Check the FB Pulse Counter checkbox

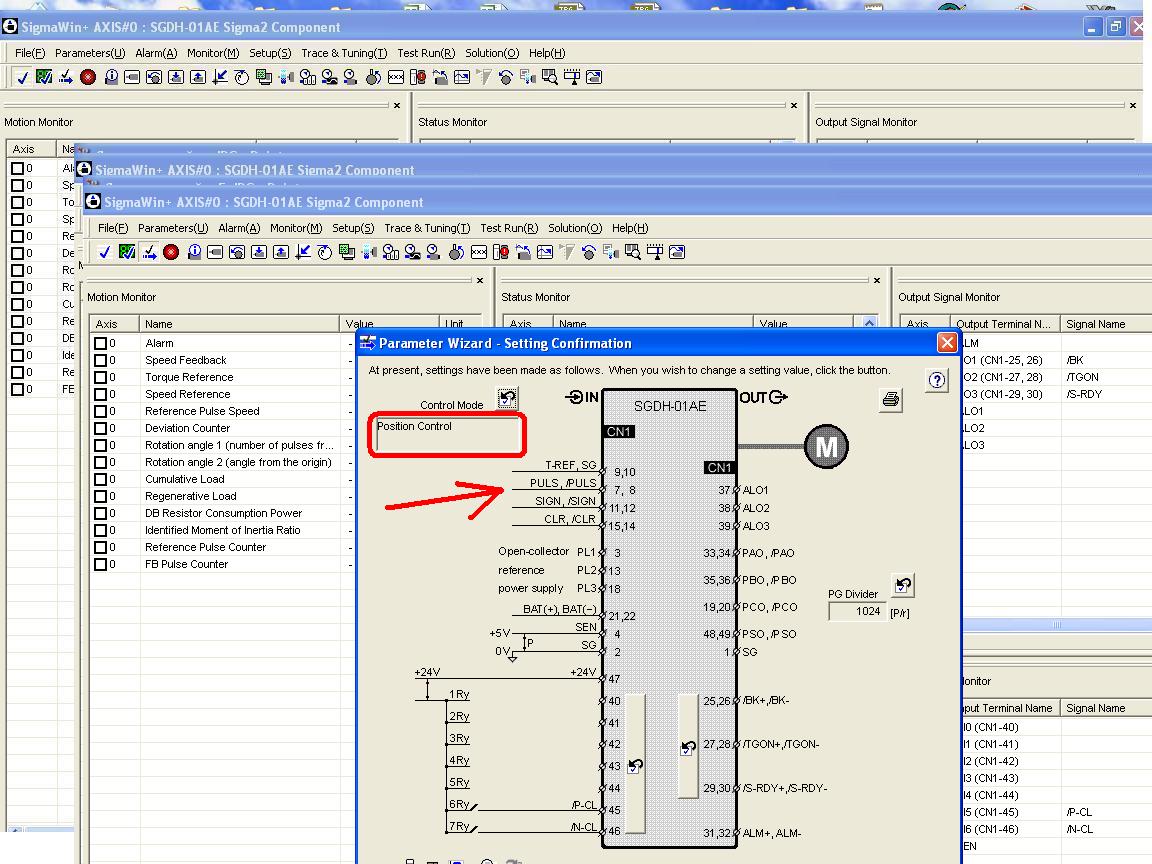point(101,564)
